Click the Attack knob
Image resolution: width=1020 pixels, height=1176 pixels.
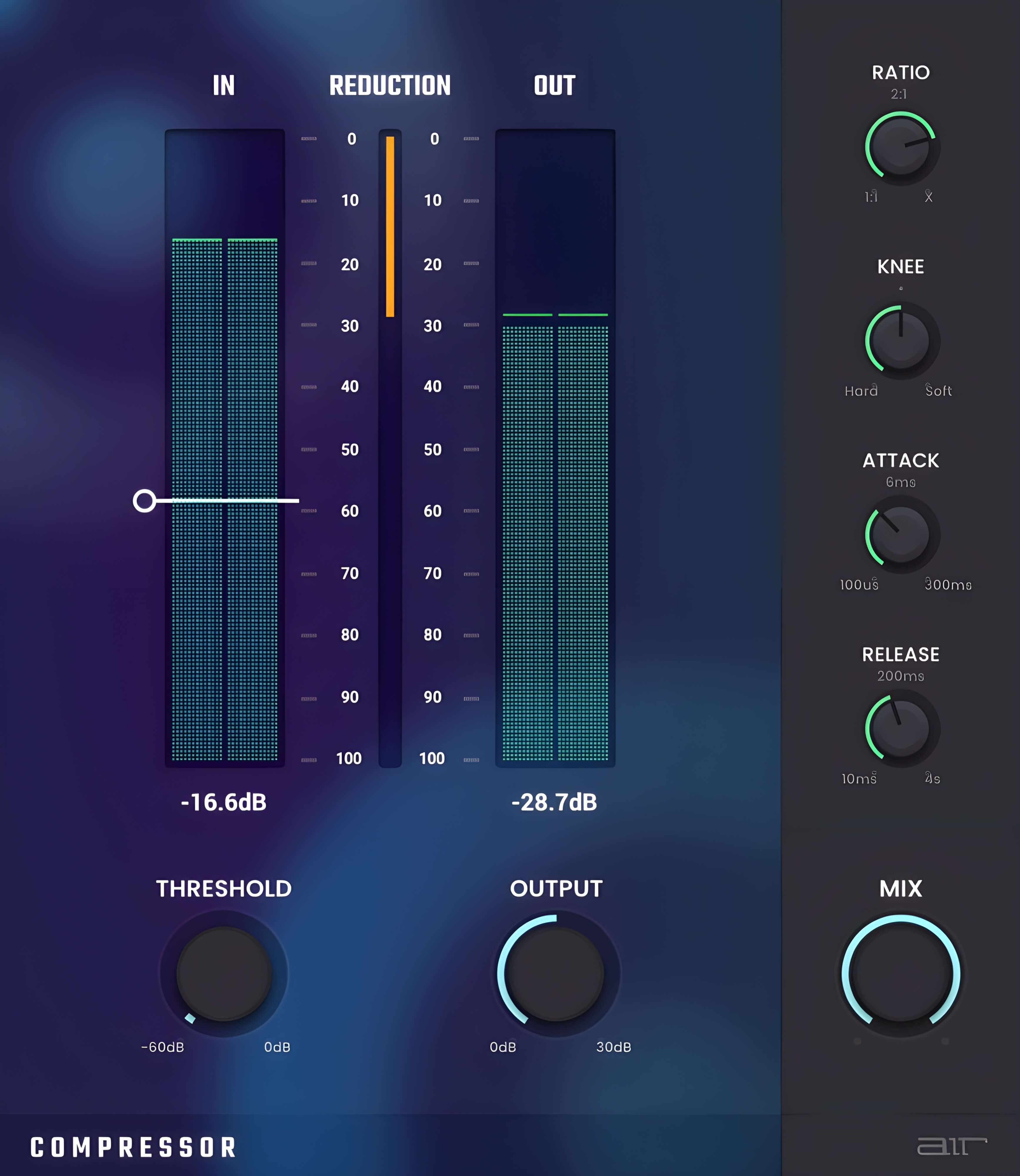point(901,535)
